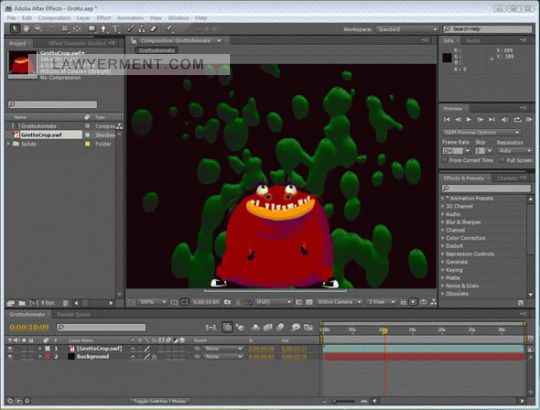
Task: Enable motion blur for timeline layers
Action: (280, 327)
